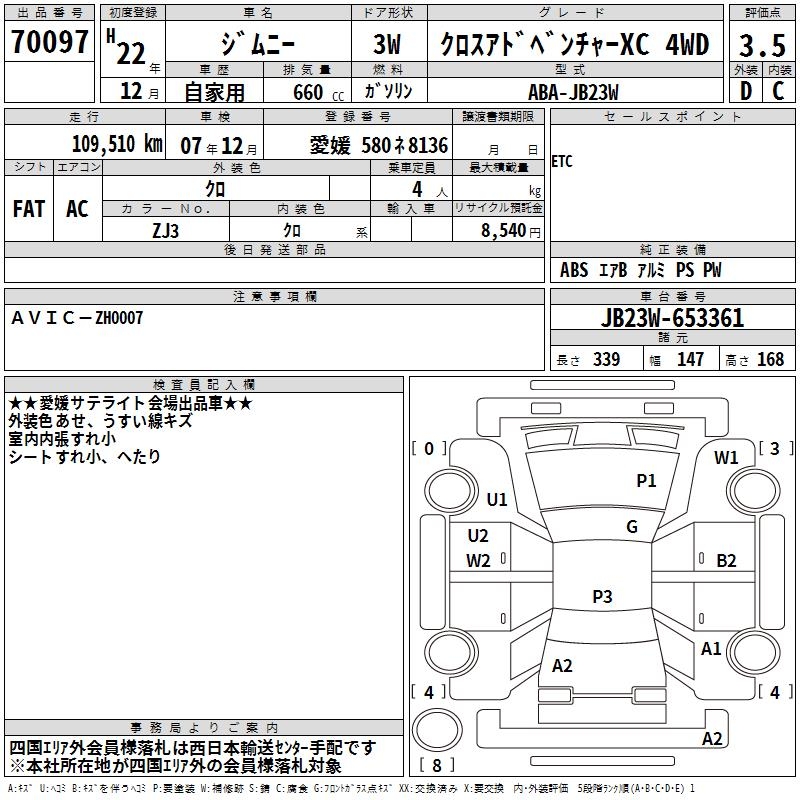
Task: Click the U1 dent mark on diagram
Action: coord(497,500)
